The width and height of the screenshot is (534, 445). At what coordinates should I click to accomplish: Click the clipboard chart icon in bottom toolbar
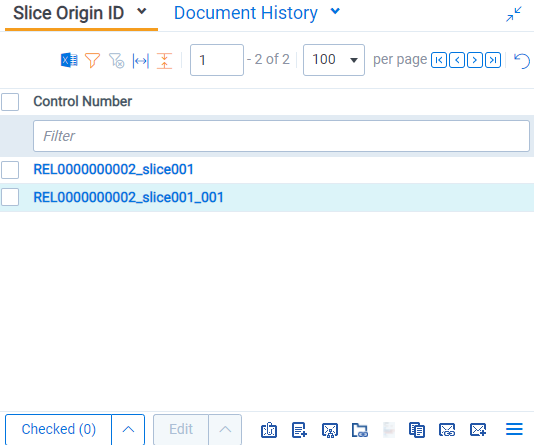[x=269, y=430]
